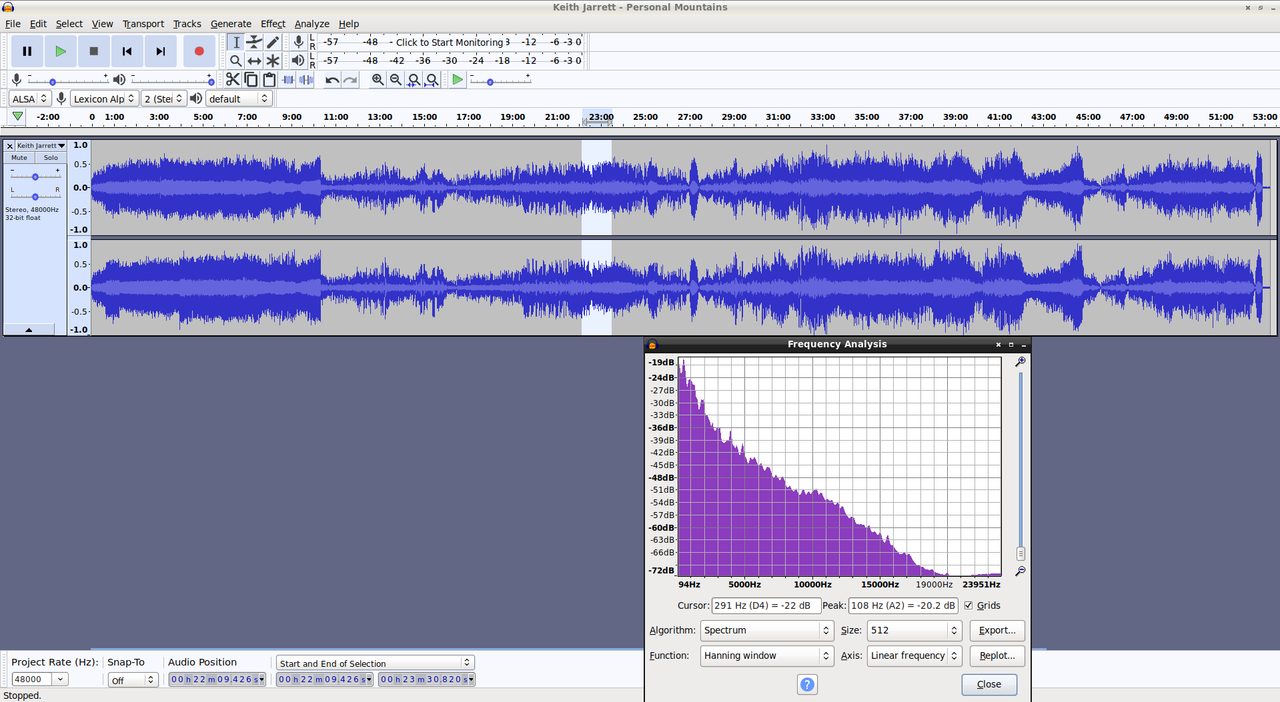1280x702 pixels.
Task: Solo the Keith Jarrett track
Action: 50,158
